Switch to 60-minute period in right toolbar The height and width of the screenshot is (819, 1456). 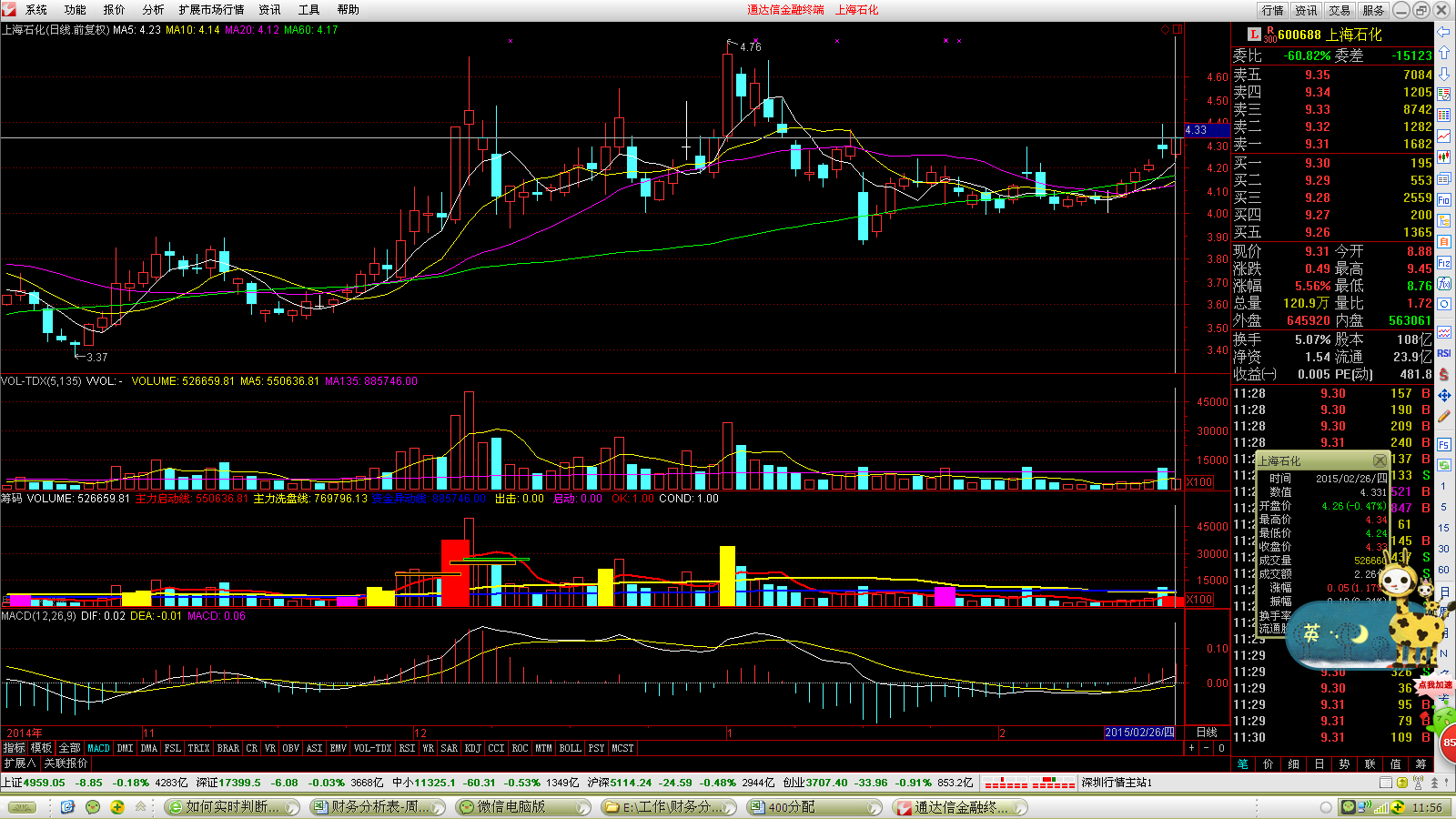(x=1444, y=570)
